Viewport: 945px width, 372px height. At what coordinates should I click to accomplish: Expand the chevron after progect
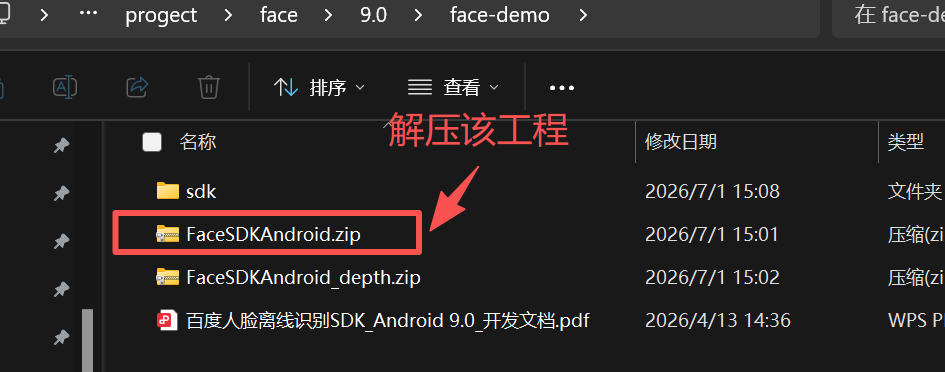tap(228, 15)
